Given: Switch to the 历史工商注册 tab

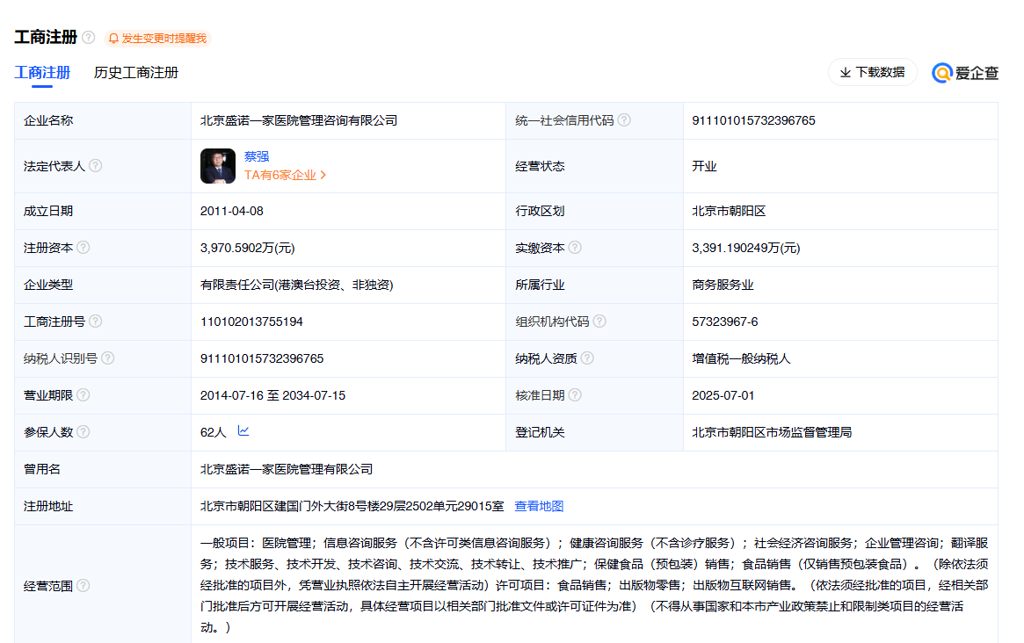Looking at the screenshot, I should [135, 73].
